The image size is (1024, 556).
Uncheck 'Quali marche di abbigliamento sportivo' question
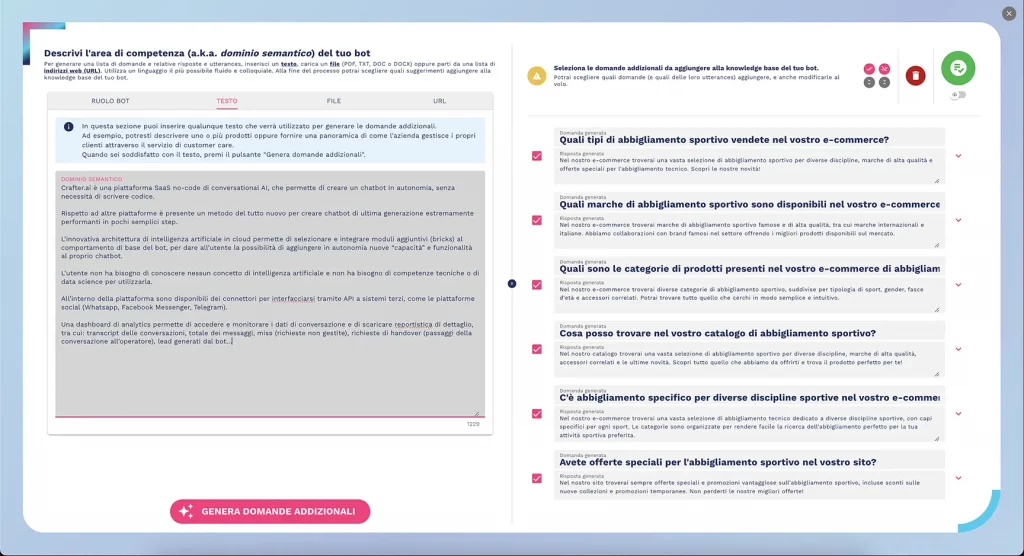537,220
